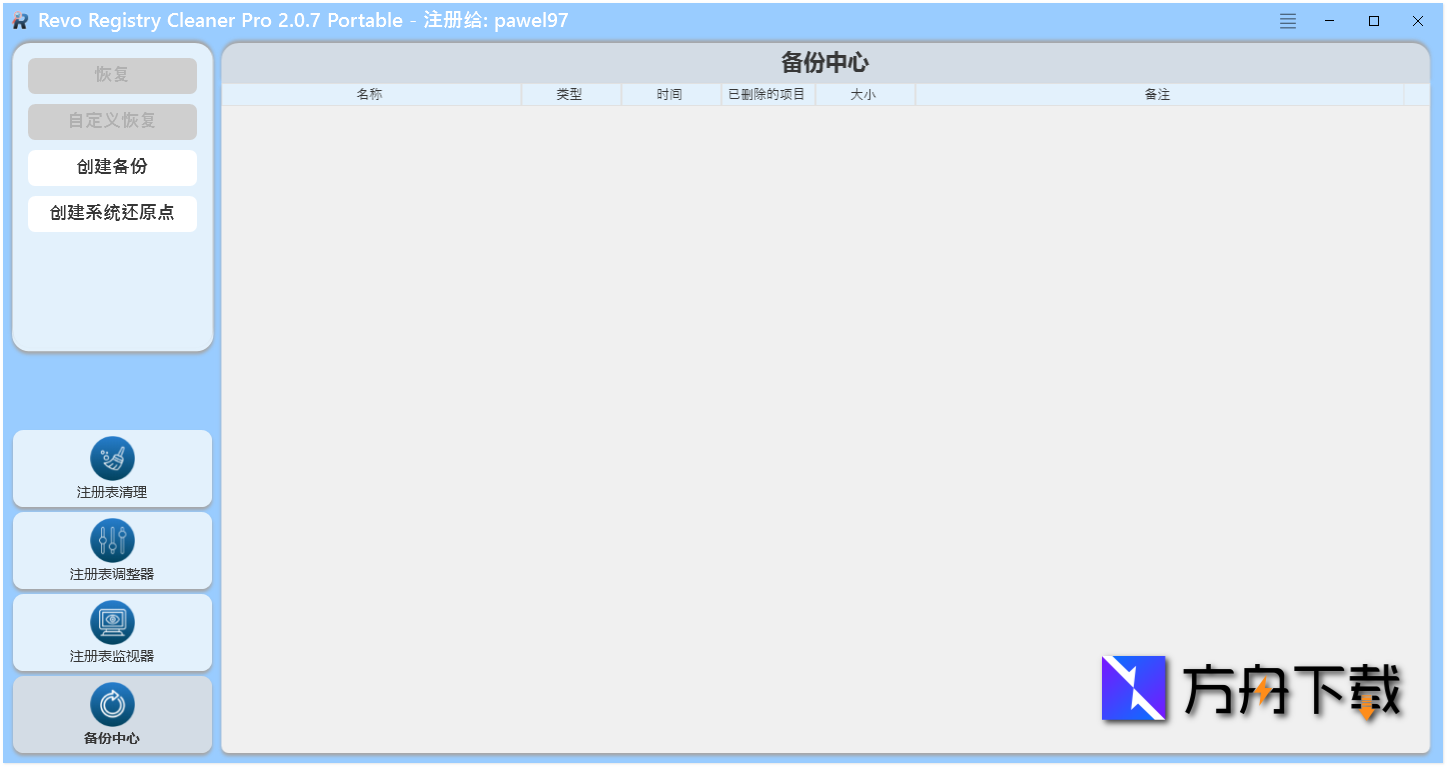This screenshot has width=1447, height=767.
Task: Select the 备份中心 sidebar tab
Action: 112,714
